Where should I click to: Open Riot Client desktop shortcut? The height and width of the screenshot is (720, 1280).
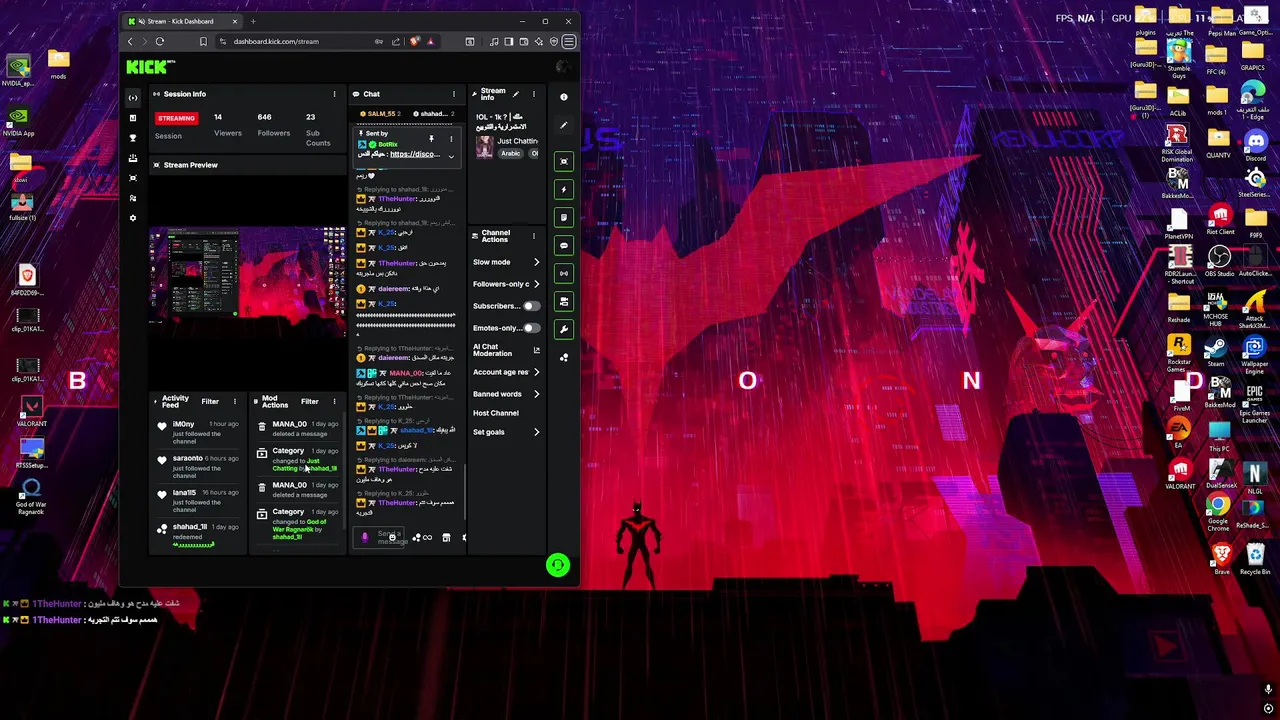pos(1219,219)
